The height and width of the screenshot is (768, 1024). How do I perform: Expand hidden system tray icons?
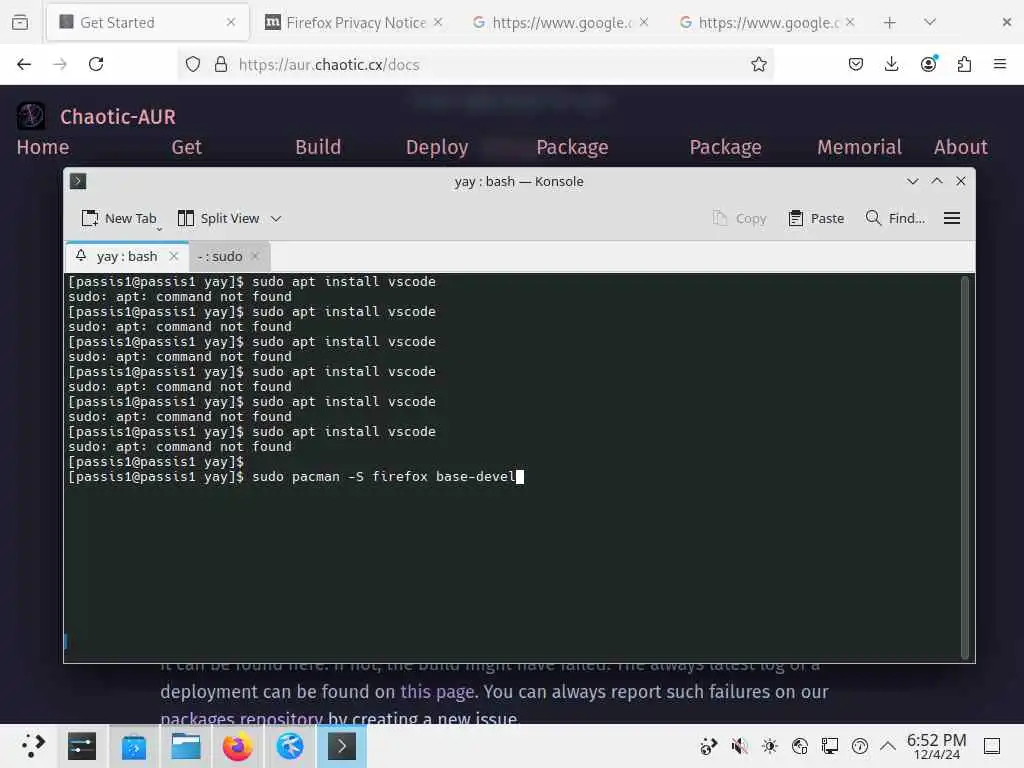click(x=888, y=746)
